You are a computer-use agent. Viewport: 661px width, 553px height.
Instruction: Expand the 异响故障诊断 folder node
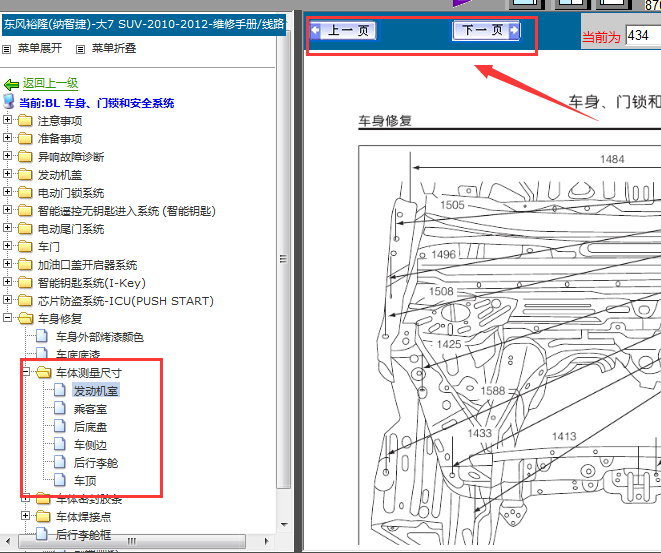(7, 156)
